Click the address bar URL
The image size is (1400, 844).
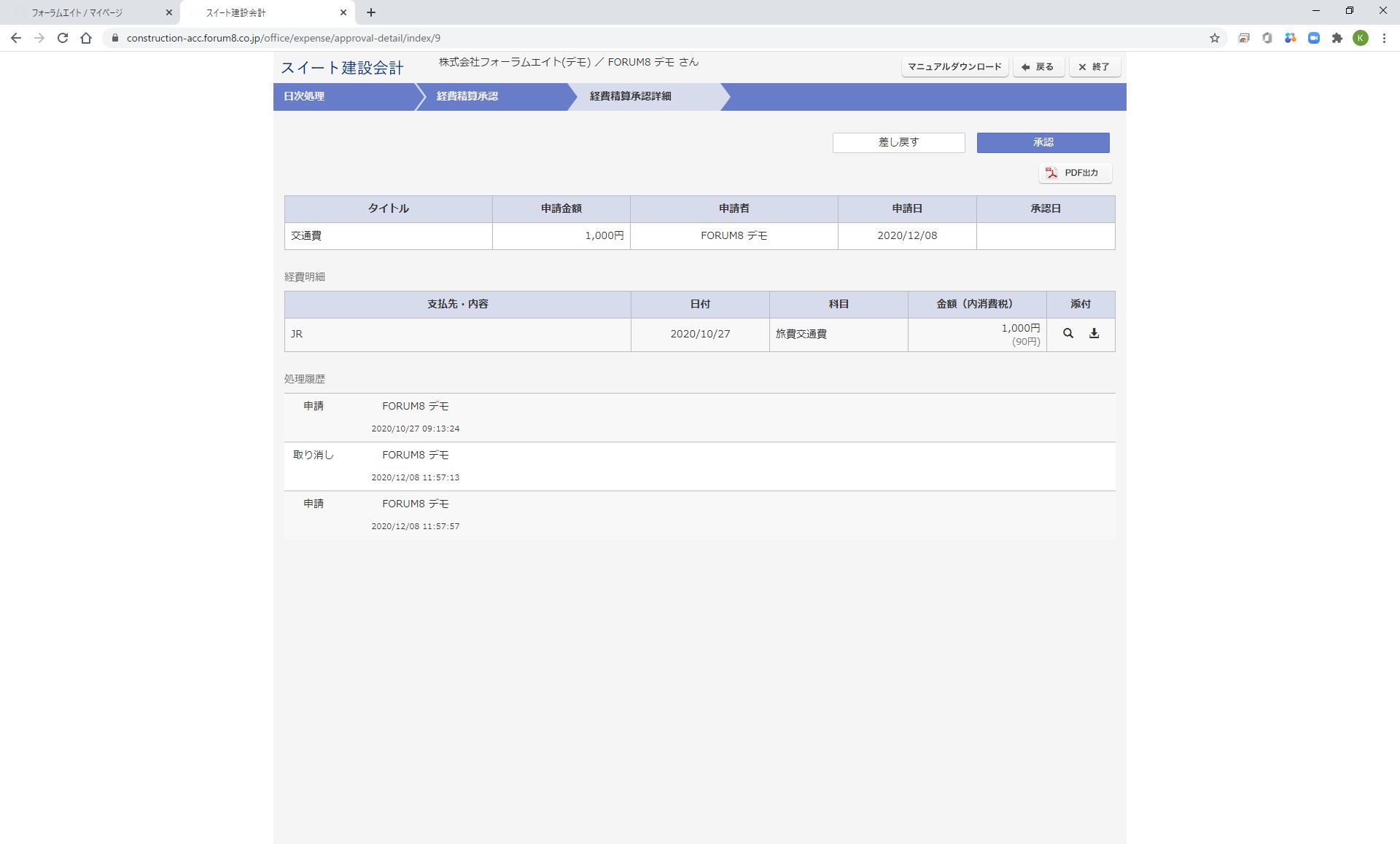tap(283, 38)
